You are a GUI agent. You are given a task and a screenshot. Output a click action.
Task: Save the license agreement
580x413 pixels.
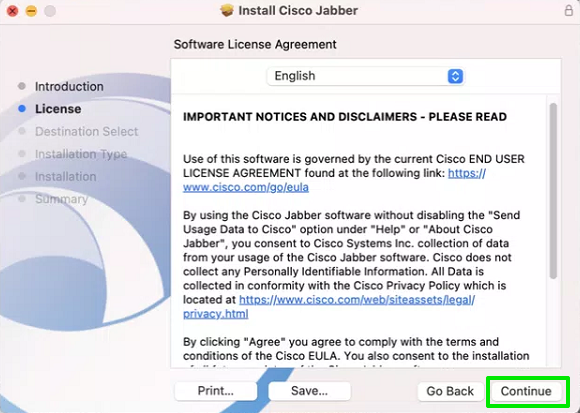tap(309, 391)
